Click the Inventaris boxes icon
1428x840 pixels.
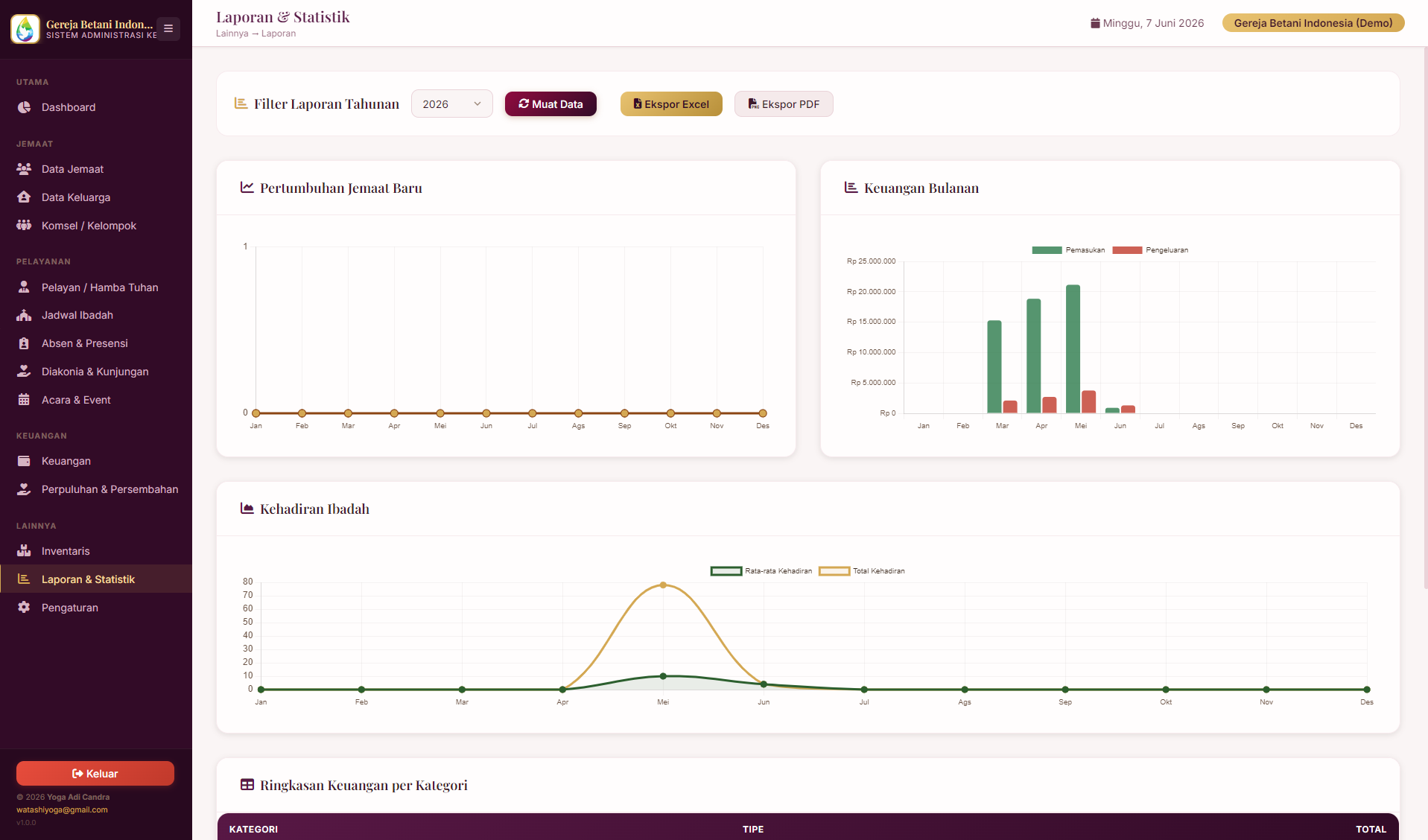(24, 551)
